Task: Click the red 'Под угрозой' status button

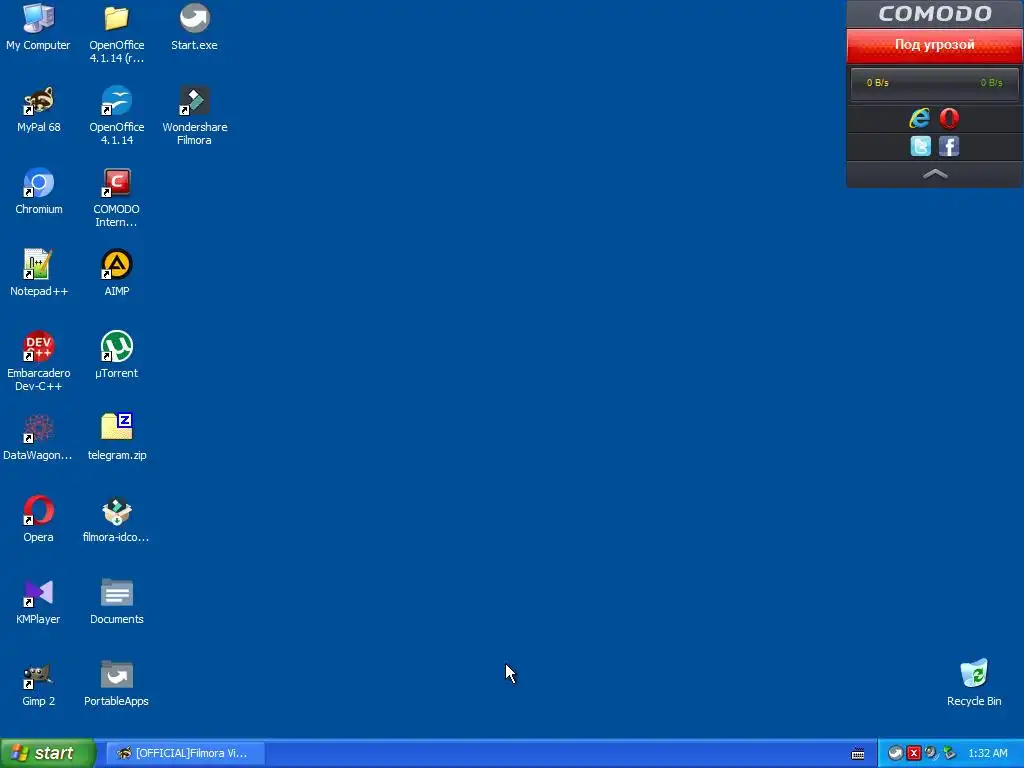Action: [935, 45]
